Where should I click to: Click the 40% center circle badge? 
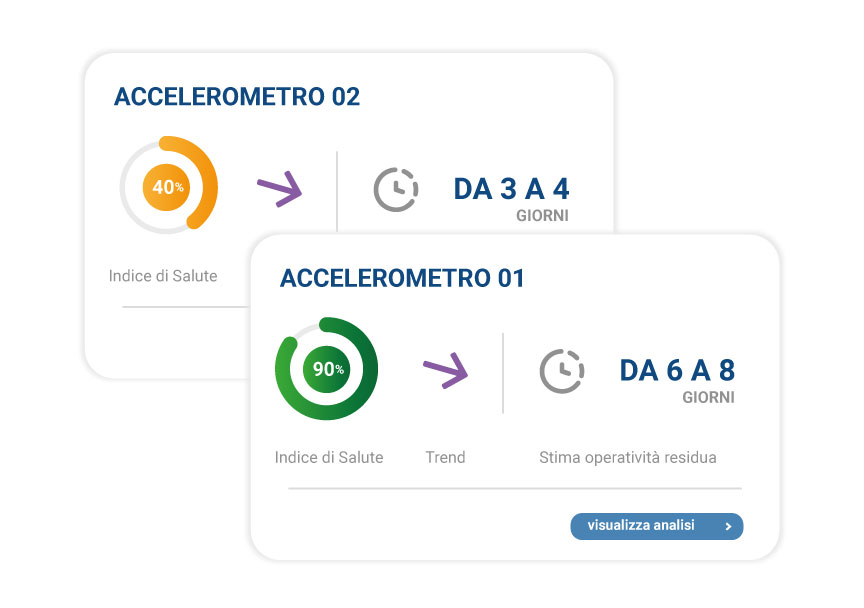[168, 186]
